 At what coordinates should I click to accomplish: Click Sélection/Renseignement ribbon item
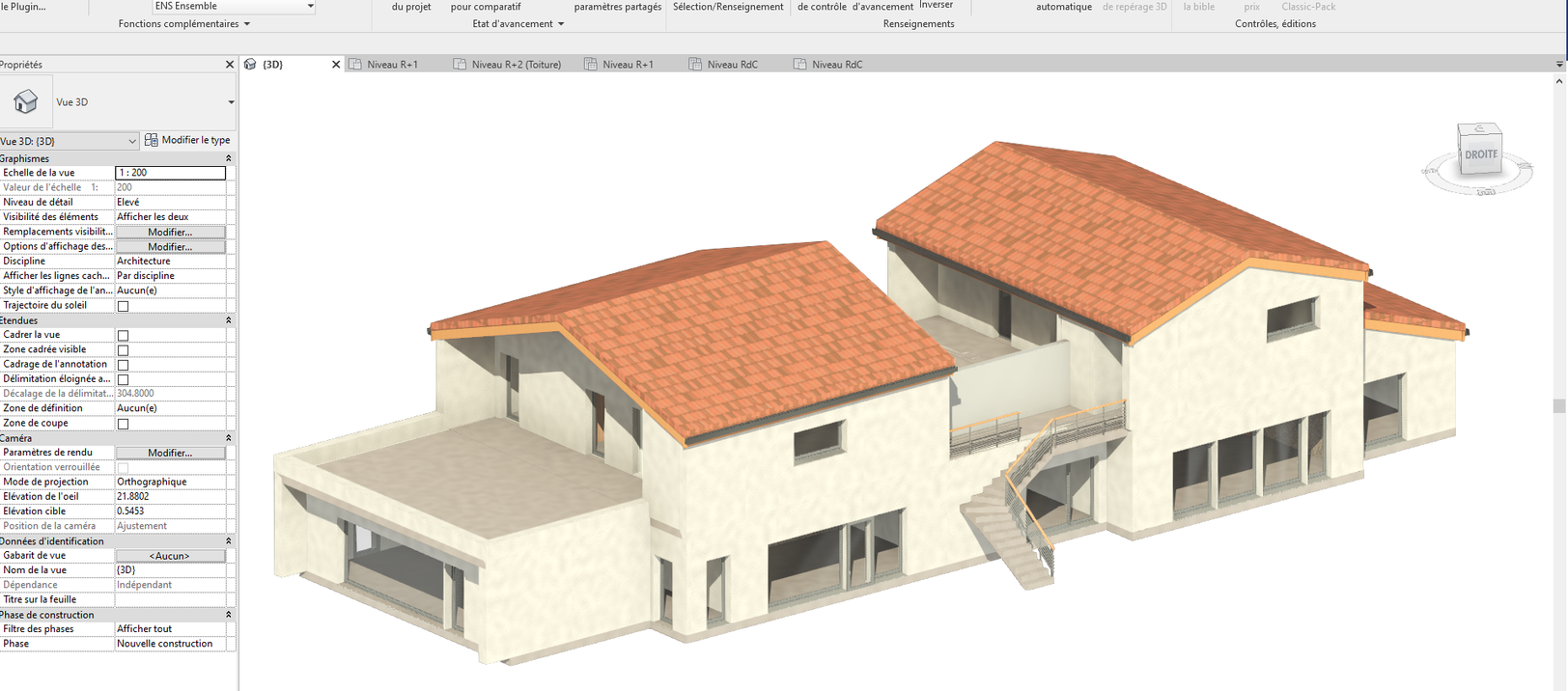point(728,7)
